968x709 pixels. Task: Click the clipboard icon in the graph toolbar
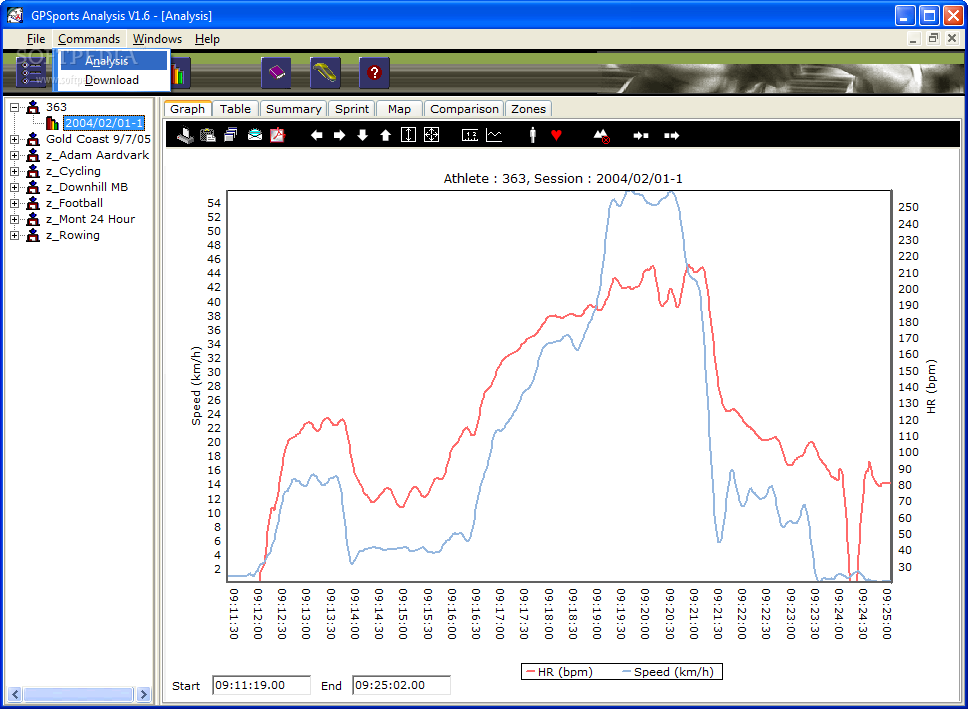pyautogui.click(x=208, y=135)
